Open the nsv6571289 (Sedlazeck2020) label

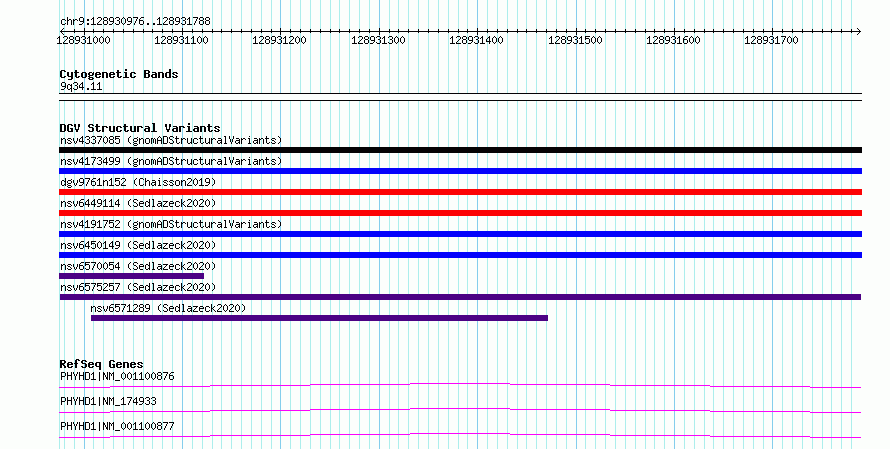click(168, 308)
